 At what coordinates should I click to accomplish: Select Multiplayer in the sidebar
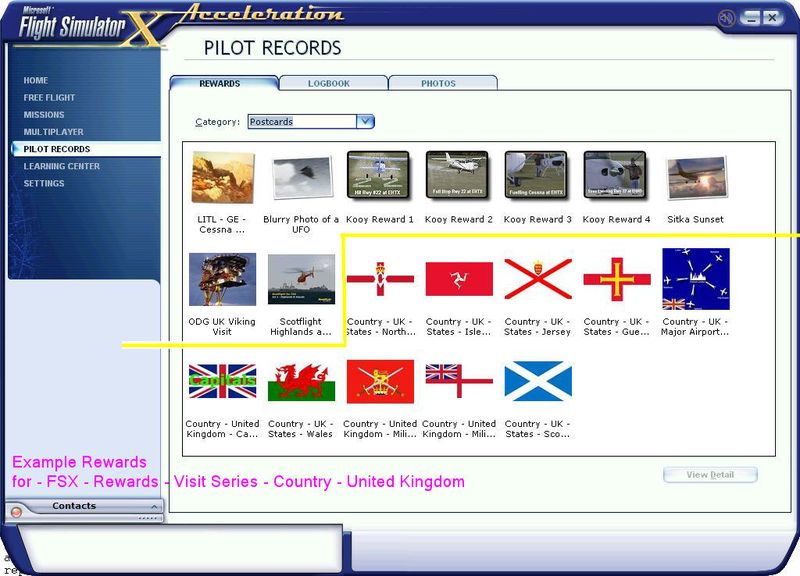54,132
